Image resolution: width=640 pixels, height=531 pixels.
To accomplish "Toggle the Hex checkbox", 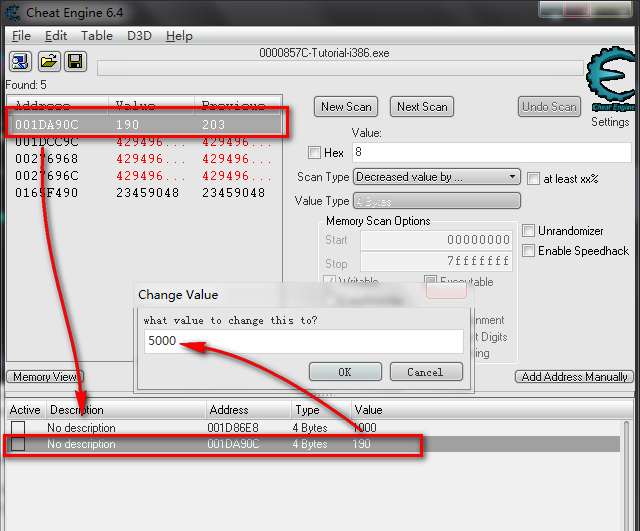I will 314,153.
